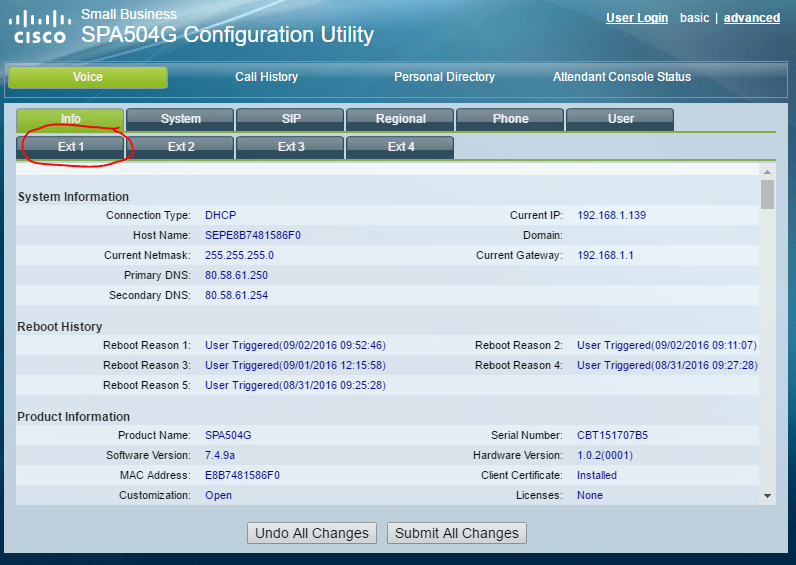The image size is (796, 565).
Task: Click the Product Information heading
Action: click(74, 417)
